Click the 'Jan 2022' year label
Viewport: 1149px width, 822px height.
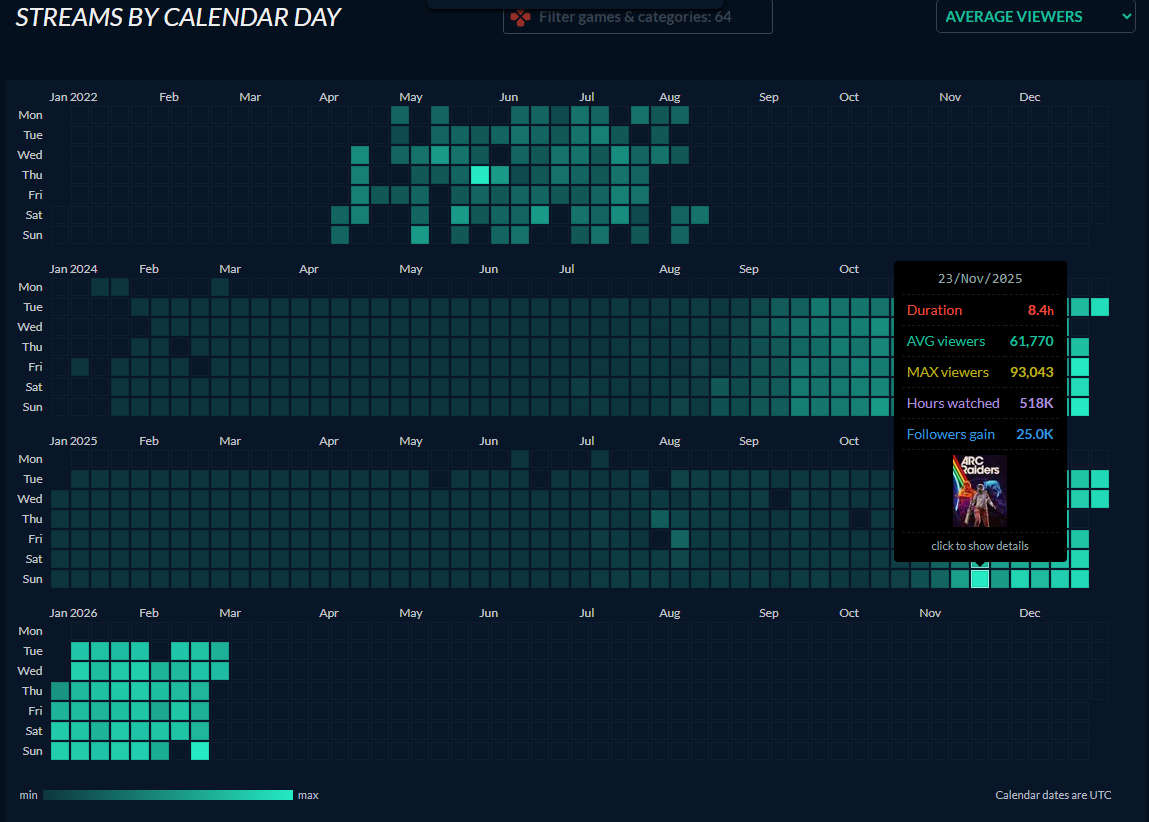tap(73, 97)
